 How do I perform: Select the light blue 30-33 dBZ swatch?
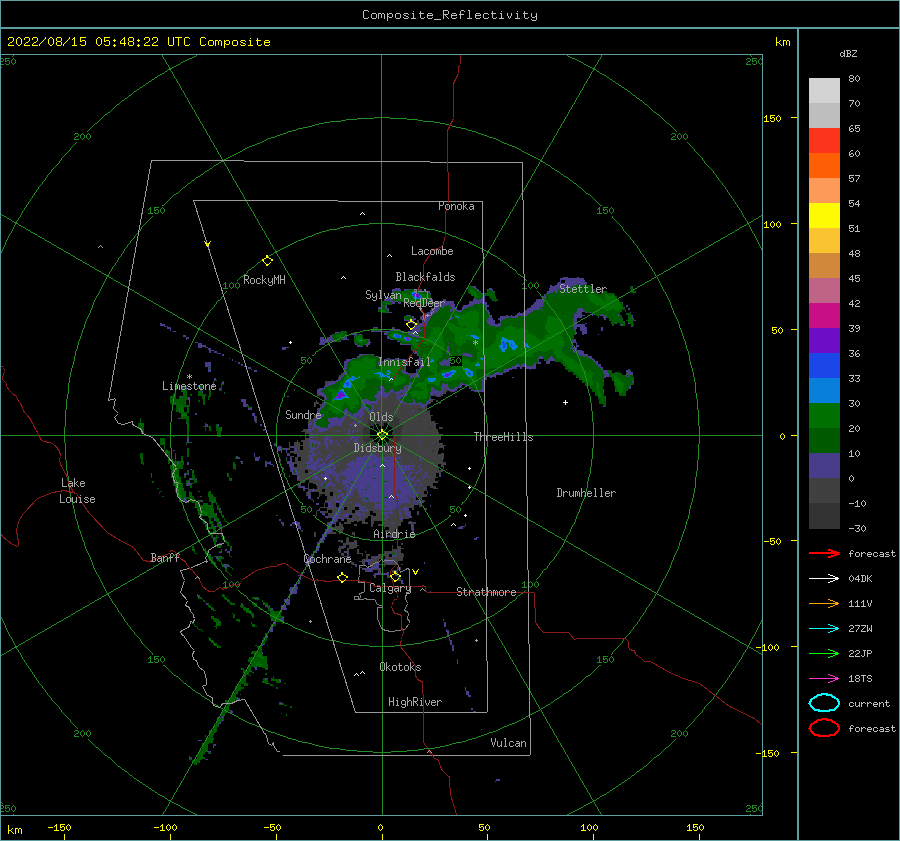(824, 390)
